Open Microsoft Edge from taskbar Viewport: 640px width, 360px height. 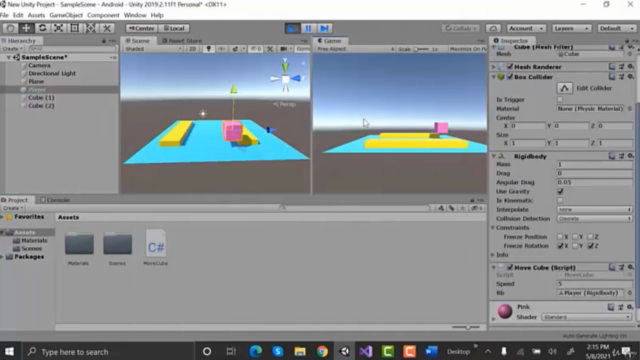pos(256,351)
